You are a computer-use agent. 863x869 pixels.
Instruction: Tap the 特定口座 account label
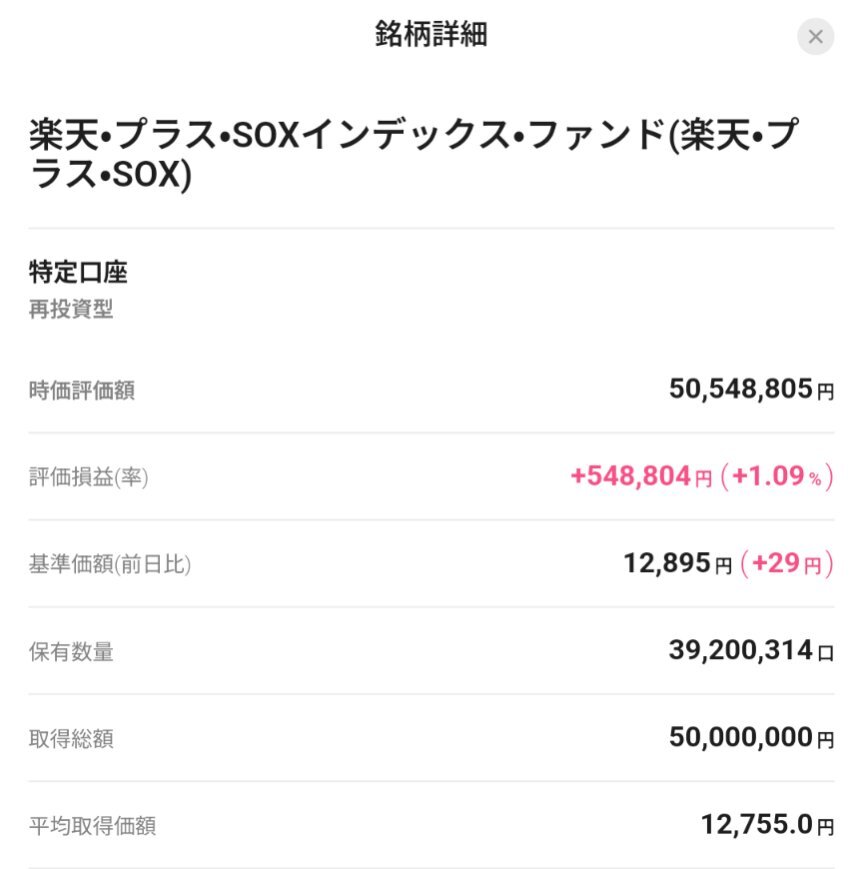pos(78,272)
